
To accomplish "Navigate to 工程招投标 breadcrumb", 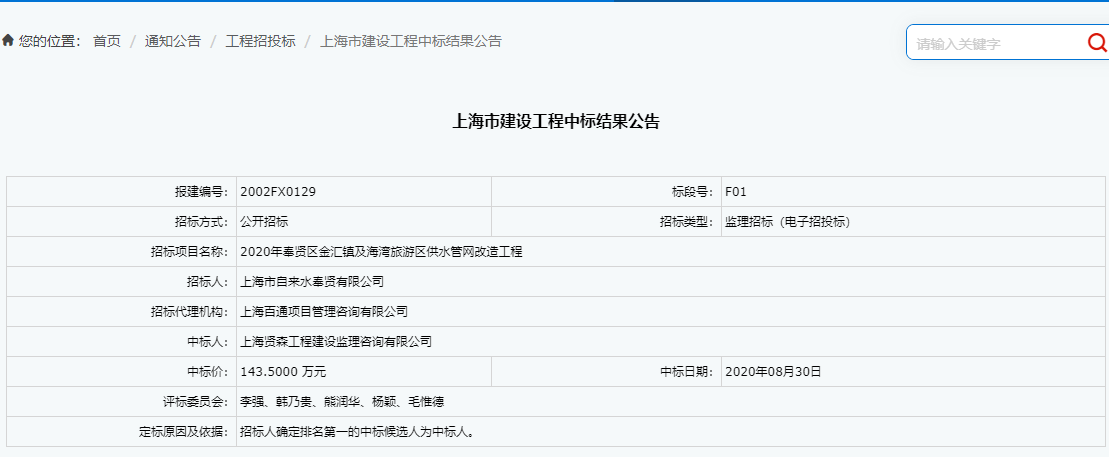I will [x=260, y=41].
